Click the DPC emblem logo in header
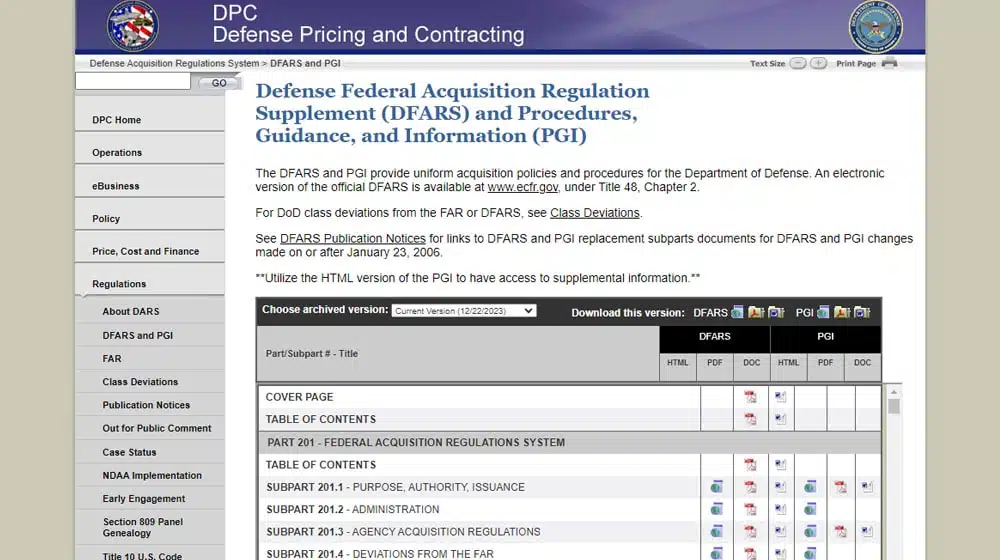This screenshot has height=560, width=1000. [x=133, y=26]
